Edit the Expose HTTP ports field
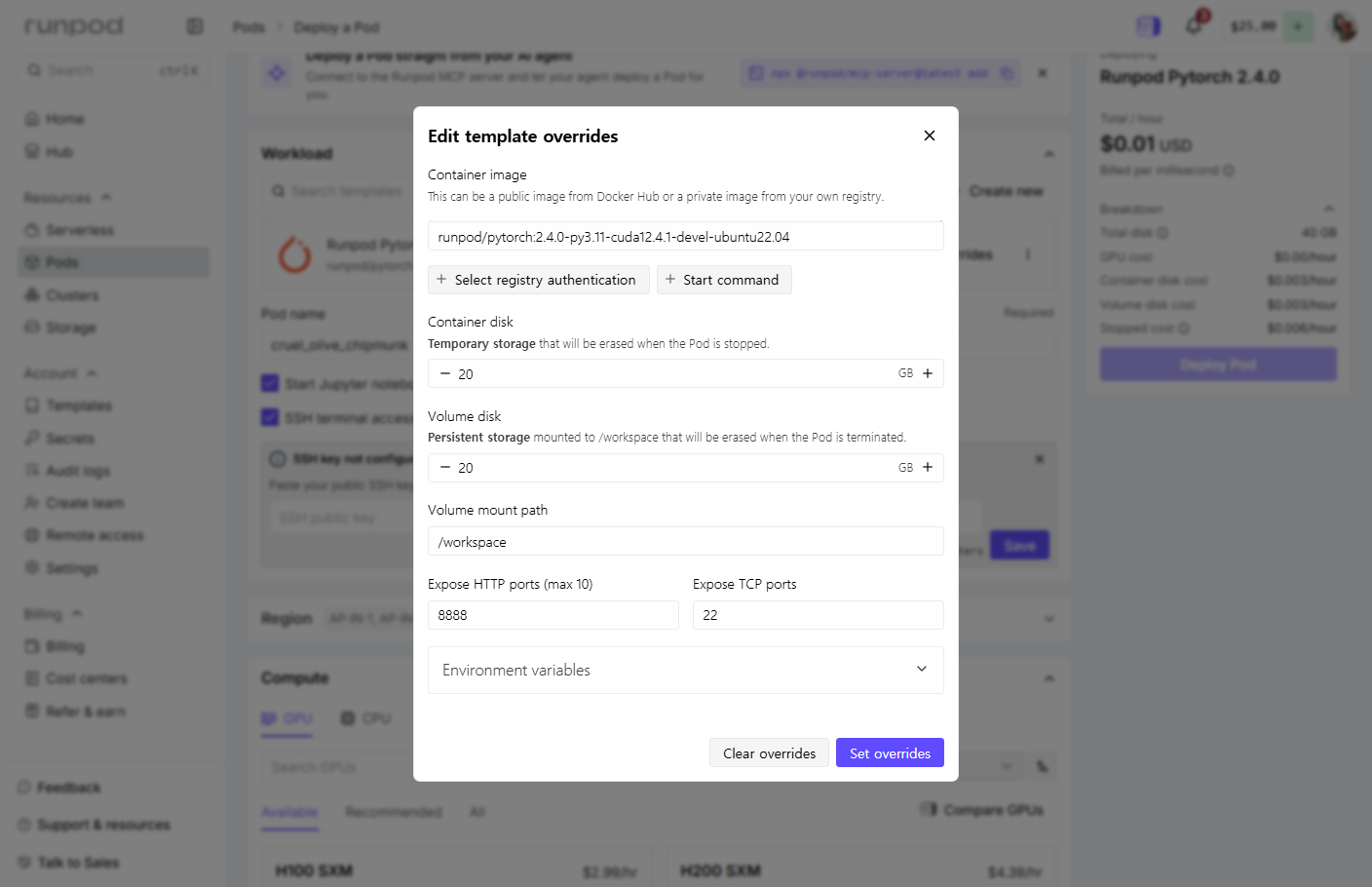Image resolution: width=1372 pixels, height=887 pixels. [x=553, y=615]
